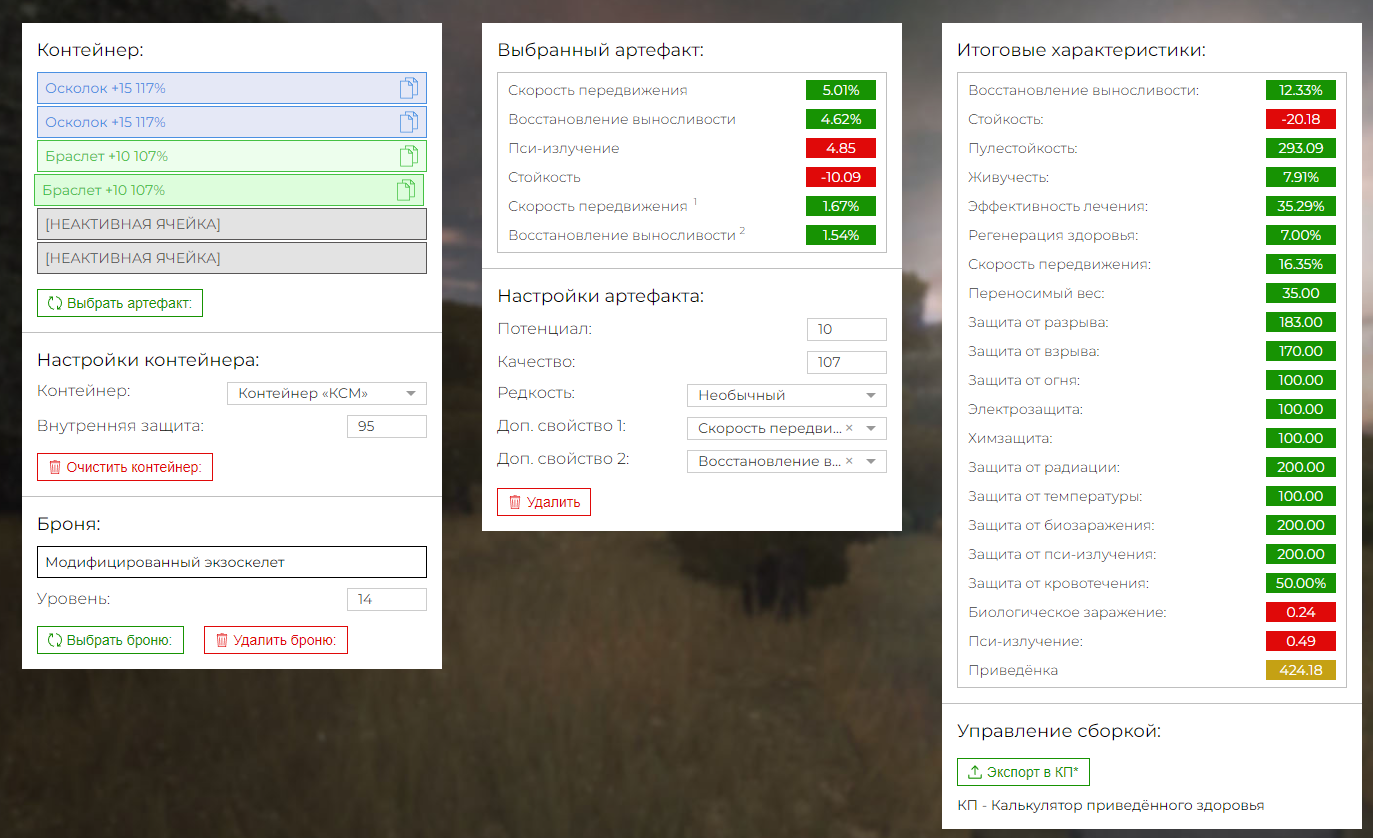Image resolution: width=1373 pixels, height=838 pixels.
Task: Copy the upper Браслет +10 107% artifact
Action: (x=408, y=156)
